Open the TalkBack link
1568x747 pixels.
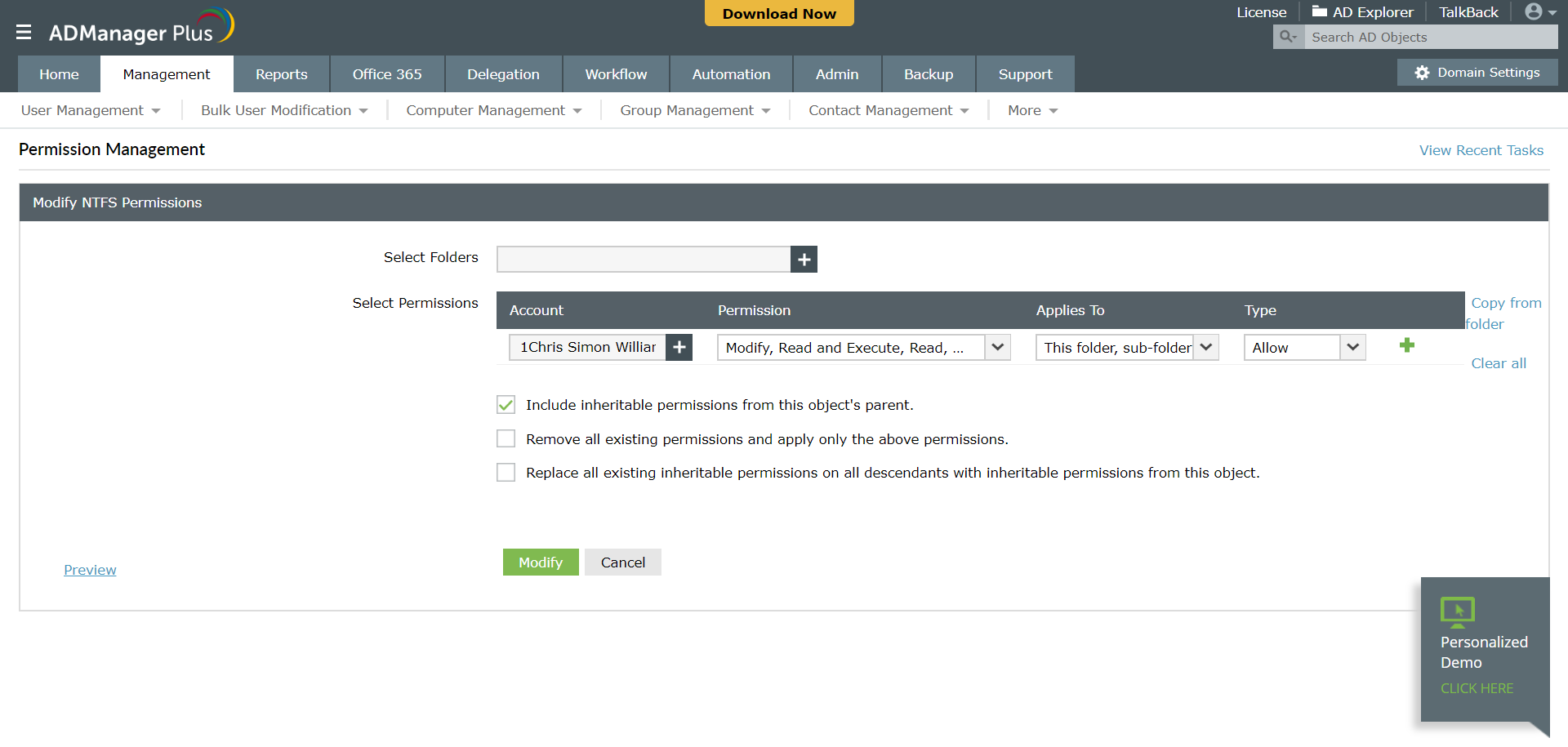1468,12
